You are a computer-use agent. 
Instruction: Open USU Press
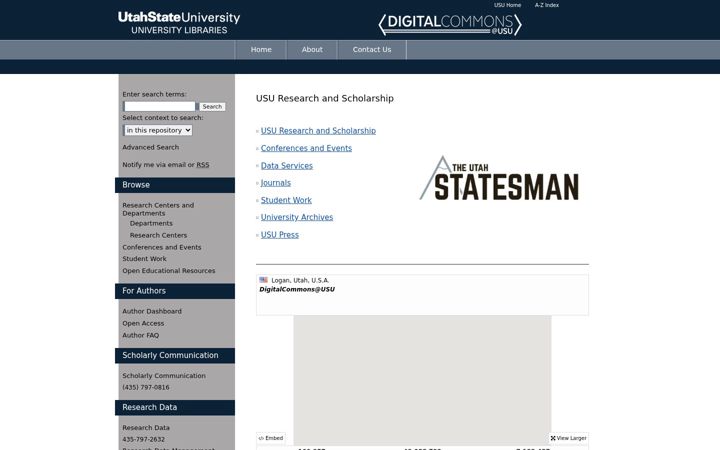(x=280, y=235)
